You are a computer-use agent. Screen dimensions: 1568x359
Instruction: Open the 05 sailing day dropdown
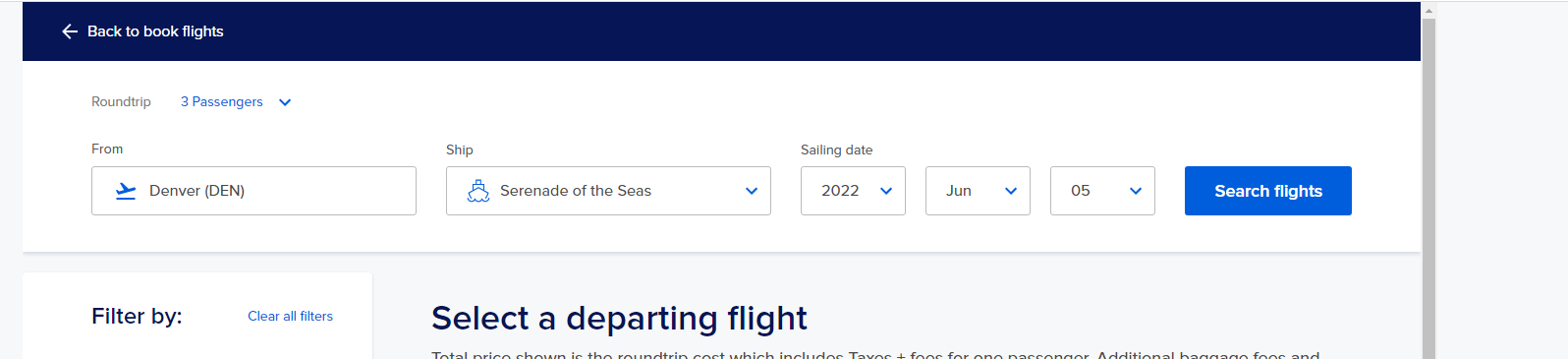(x=1102, y=191)
